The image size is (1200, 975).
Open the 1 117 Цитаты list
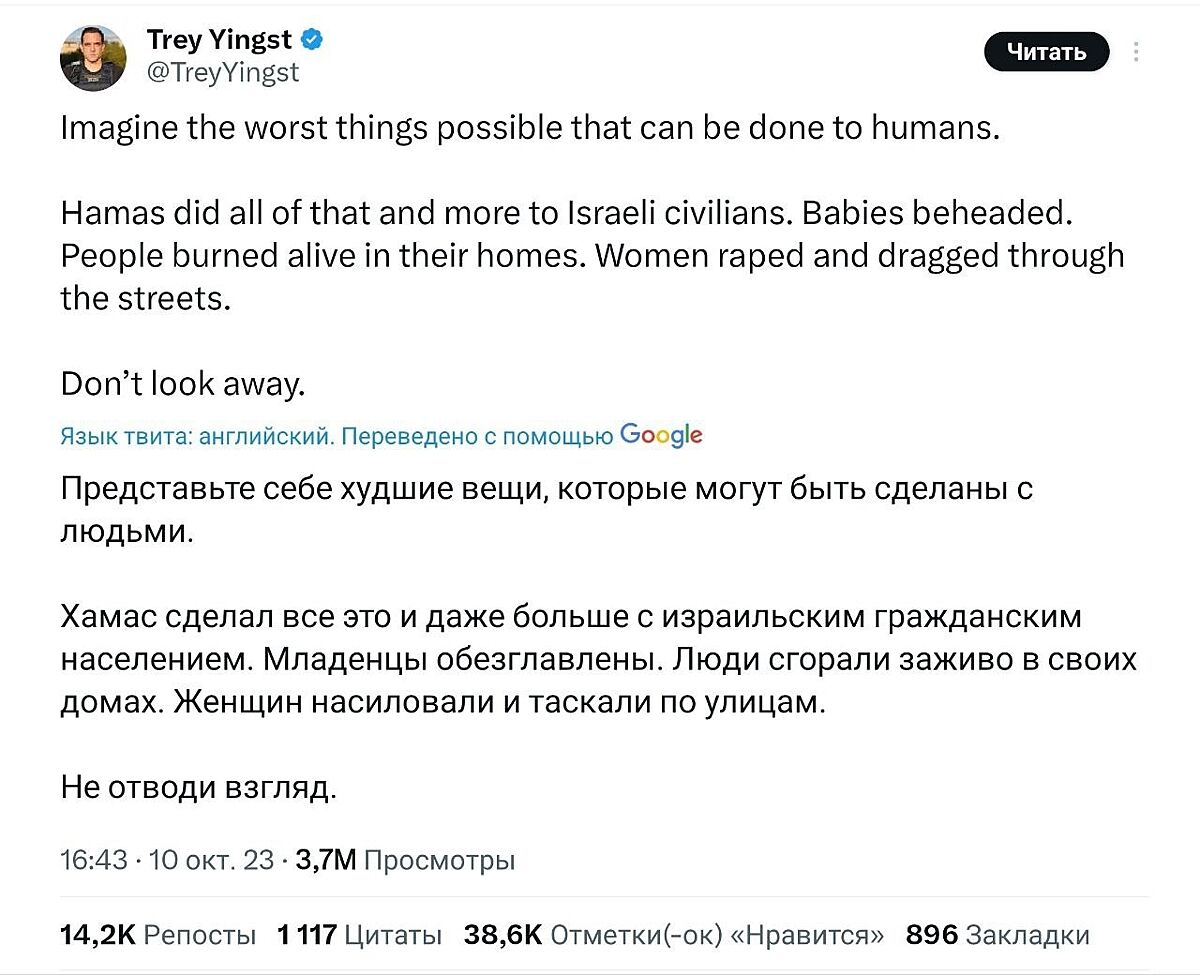coord(359,935)
